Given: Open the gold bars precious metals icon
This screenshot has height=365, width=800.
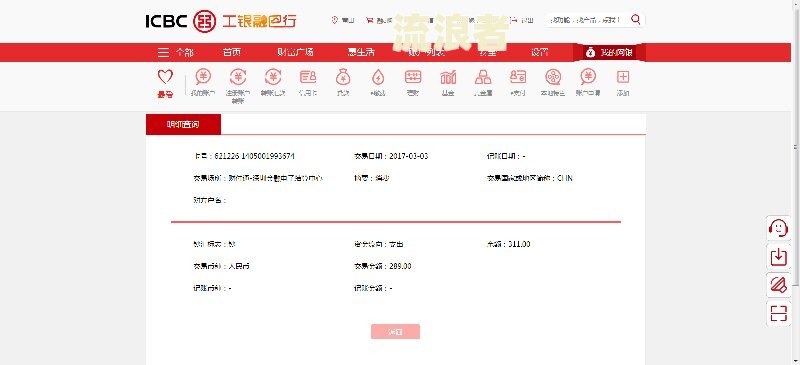Looking at the screenshot, I should 483,77.
